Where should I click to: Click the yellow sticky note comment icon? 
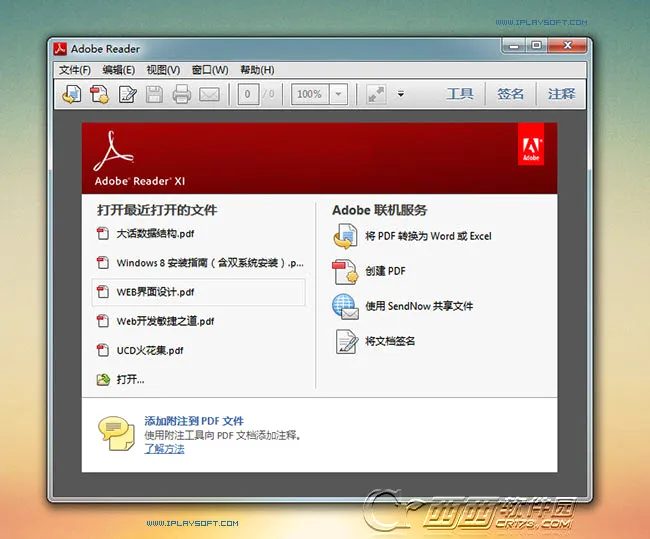(116, 433)
